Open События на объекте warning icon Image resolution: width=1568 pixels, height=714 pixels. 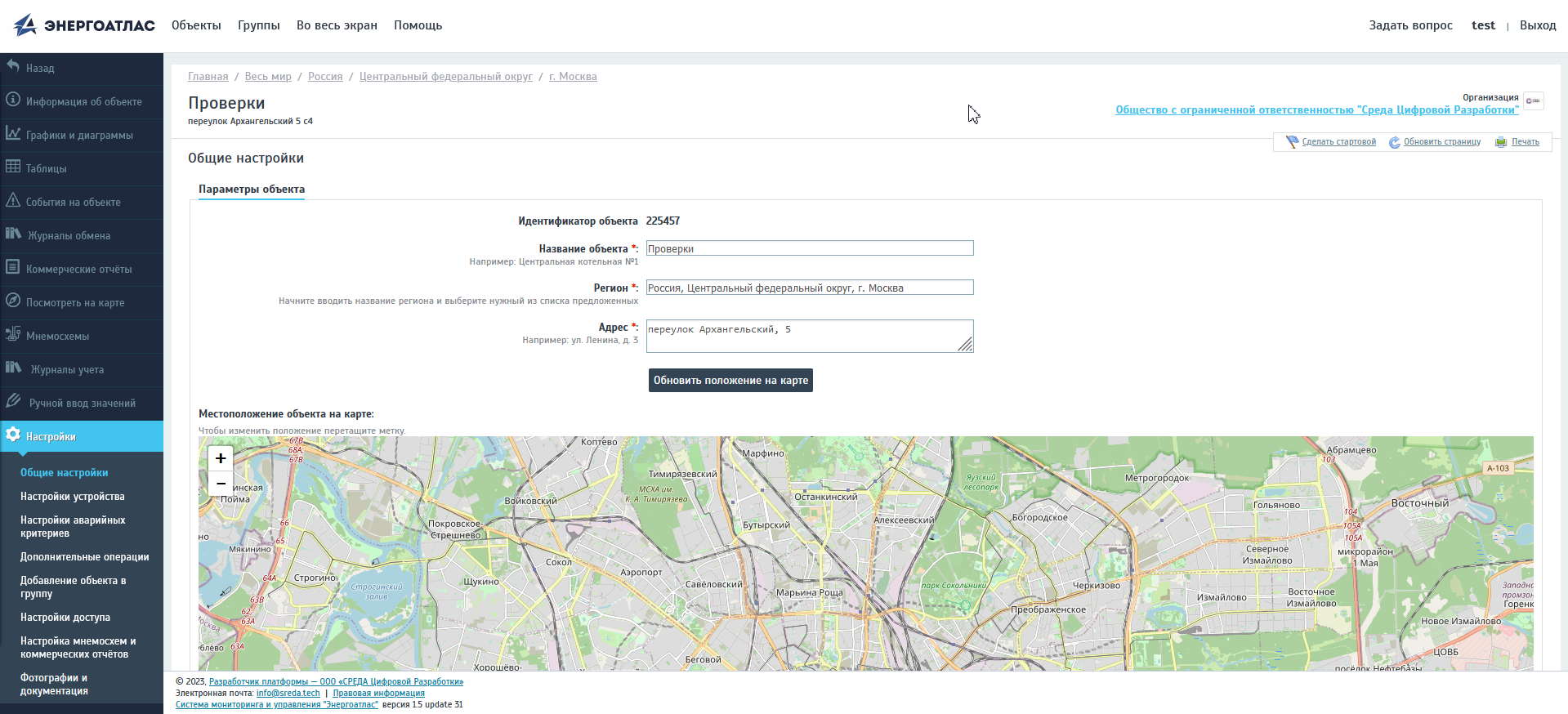click(13, 200)
